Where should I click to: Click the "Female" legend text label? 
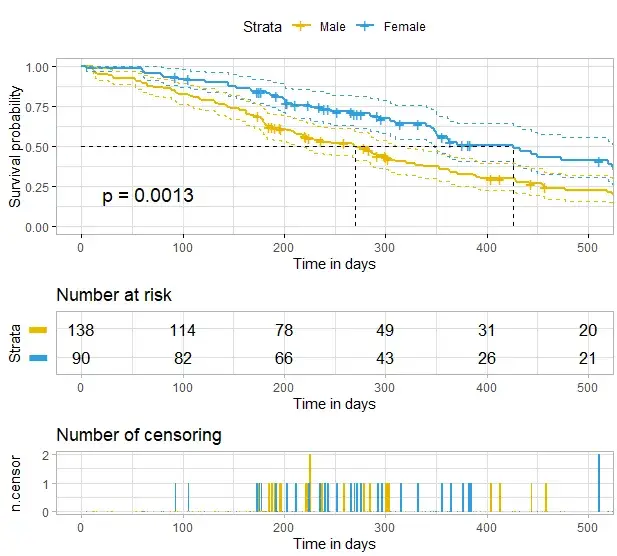coord(404,26)
